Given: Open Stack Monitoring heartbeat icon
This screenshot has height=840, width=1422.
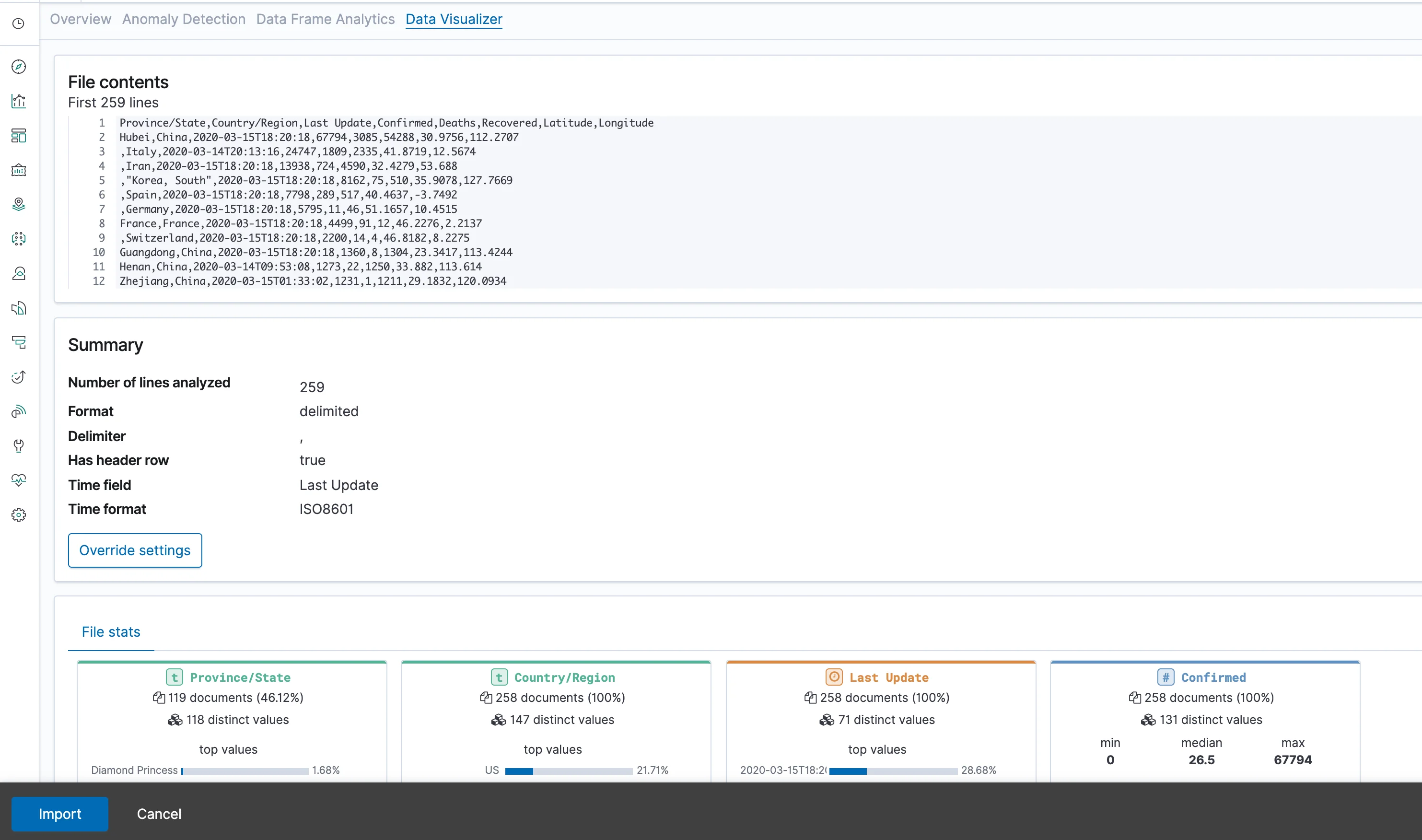Looking at the screenshot, I should click(x=19, y=480).
